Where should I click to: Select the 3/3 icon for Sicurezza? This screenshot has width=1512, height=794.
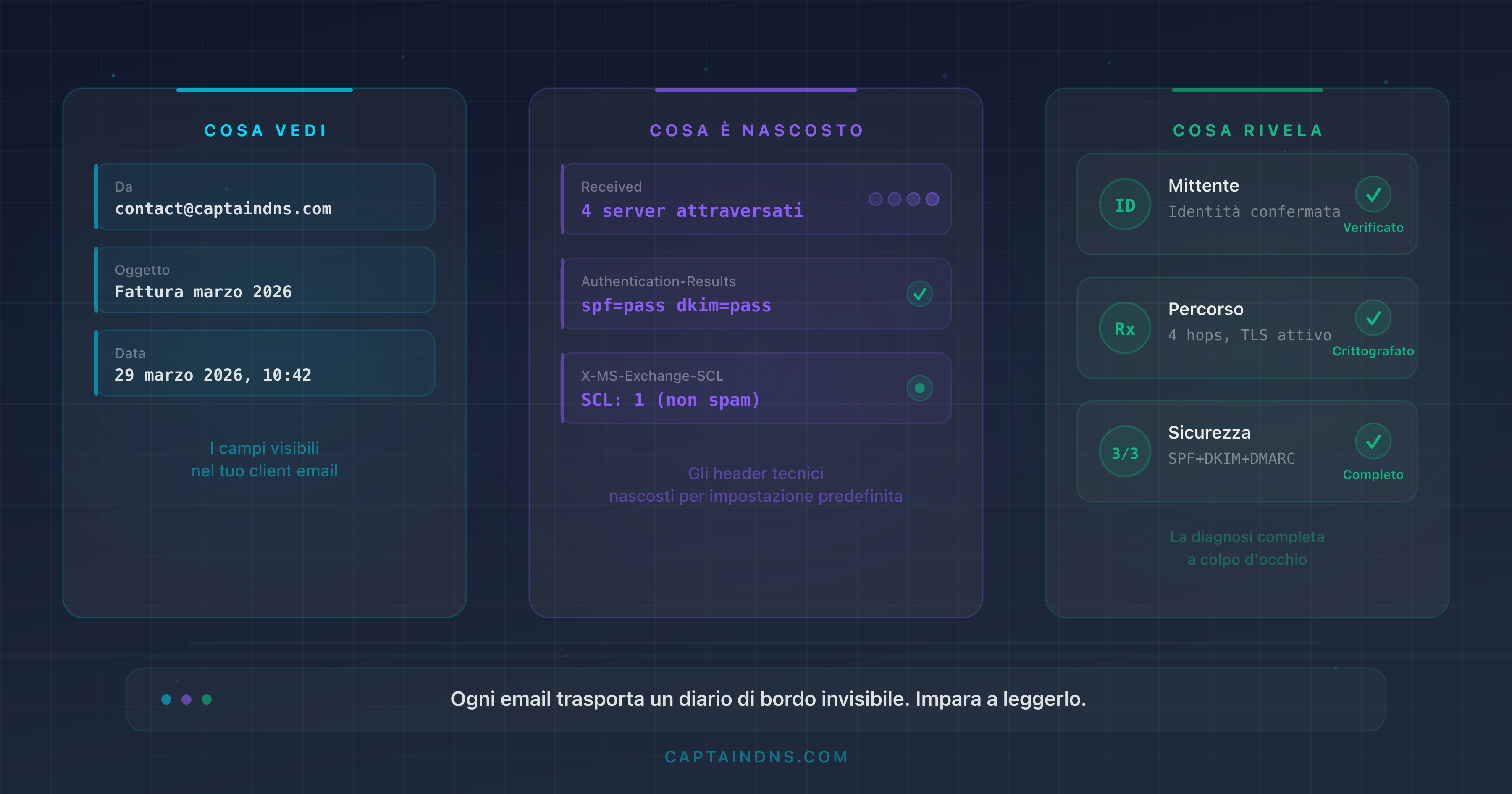pos(1125,451)
